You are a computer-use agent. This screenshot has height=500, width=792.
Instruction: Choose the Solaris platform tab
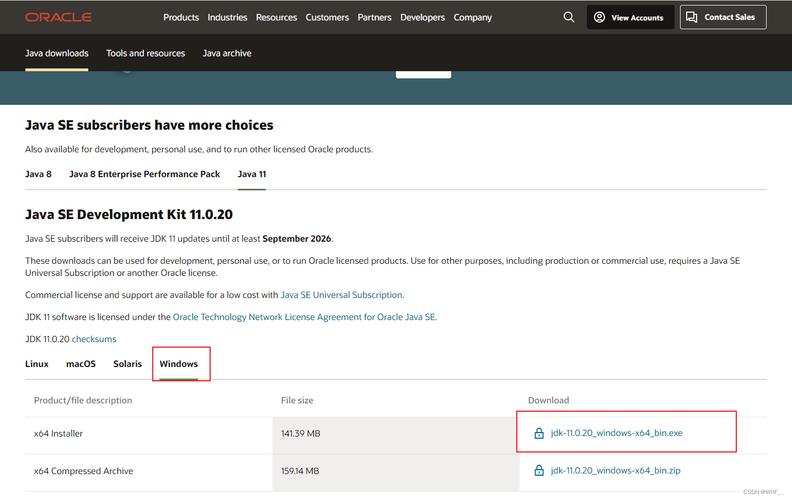pyautogui.click(x=127, y=364)
